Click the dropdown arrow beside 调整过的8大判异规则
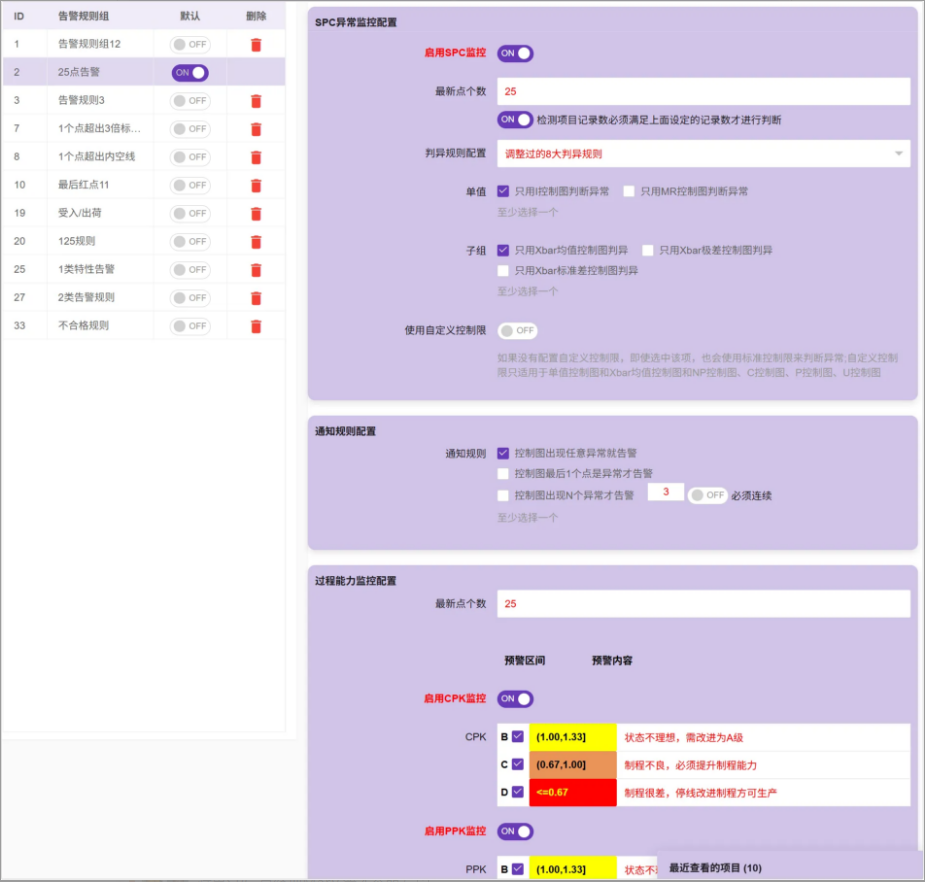The width and height of the screenshot is (925, 882). (x=899, y=153)
